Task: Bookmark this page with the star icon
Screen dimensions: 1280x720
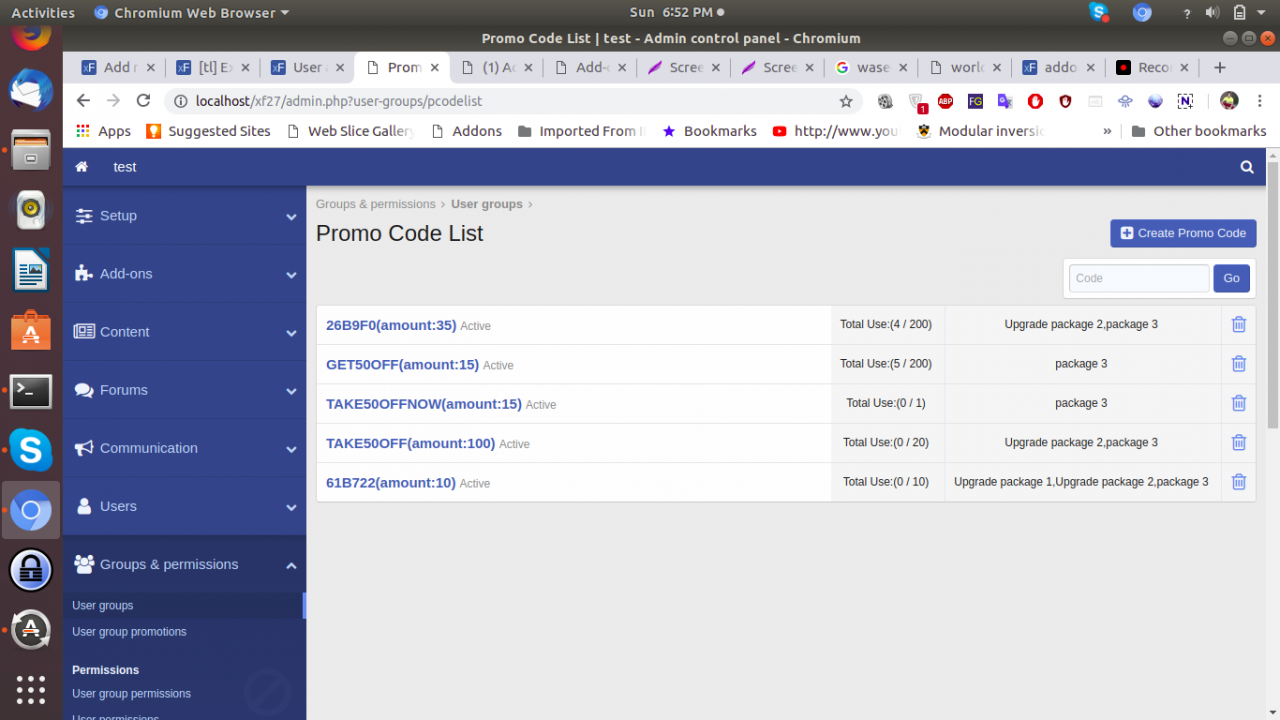Action: [846, 101]
